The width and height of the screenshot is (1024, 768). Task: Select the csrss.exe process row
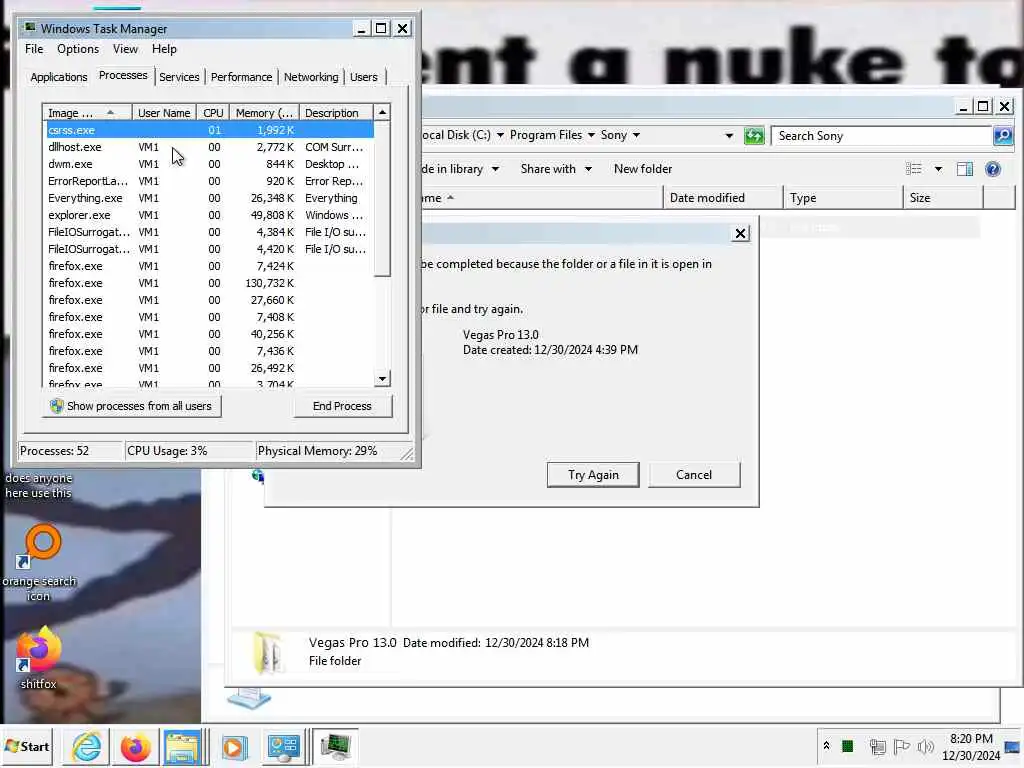pyautogui.click(x=209, y=130)
